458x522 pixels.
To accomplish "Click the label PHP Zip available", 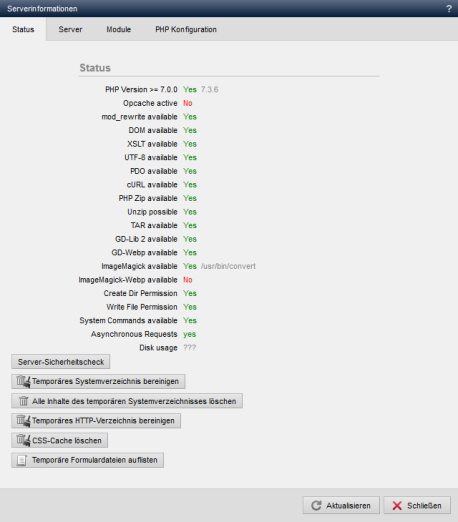I will coord(148,198).
